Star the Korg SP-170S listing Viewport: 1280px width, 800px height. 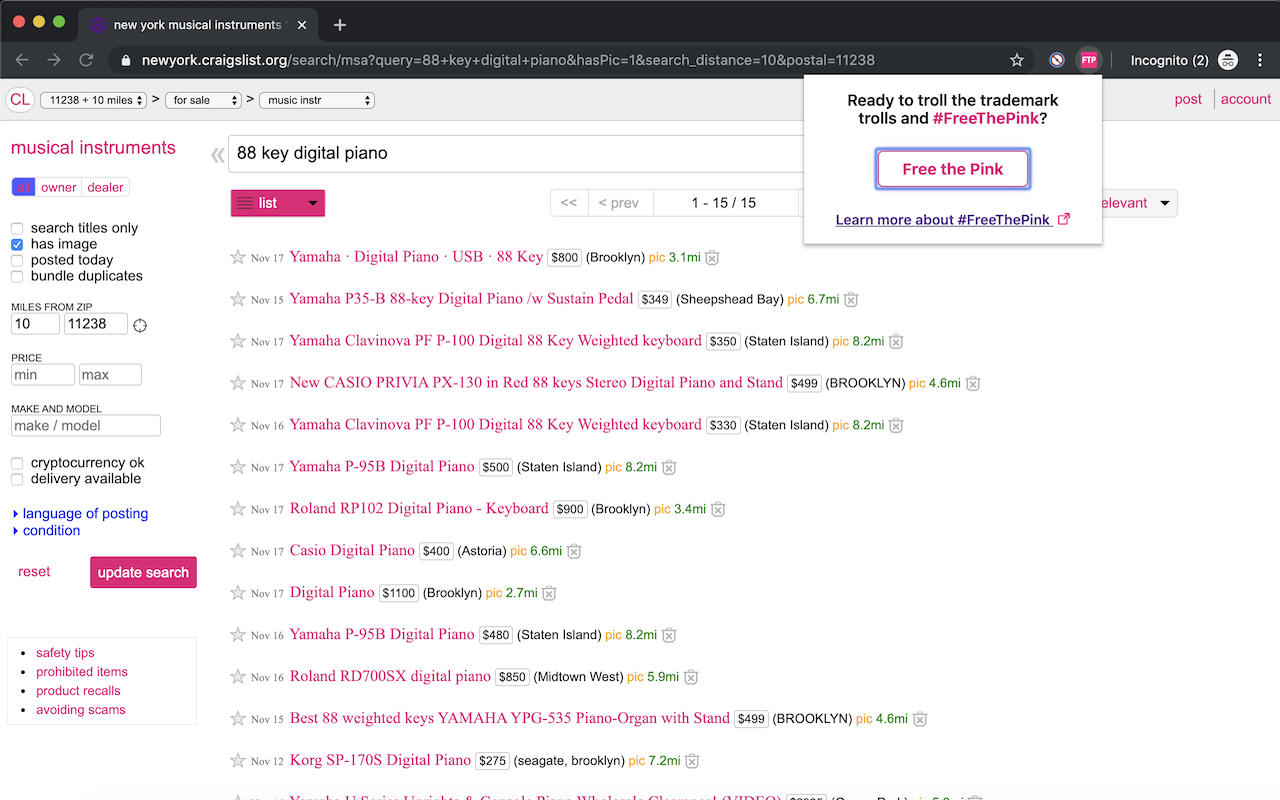pyautogui.click(x=238, y=761)
